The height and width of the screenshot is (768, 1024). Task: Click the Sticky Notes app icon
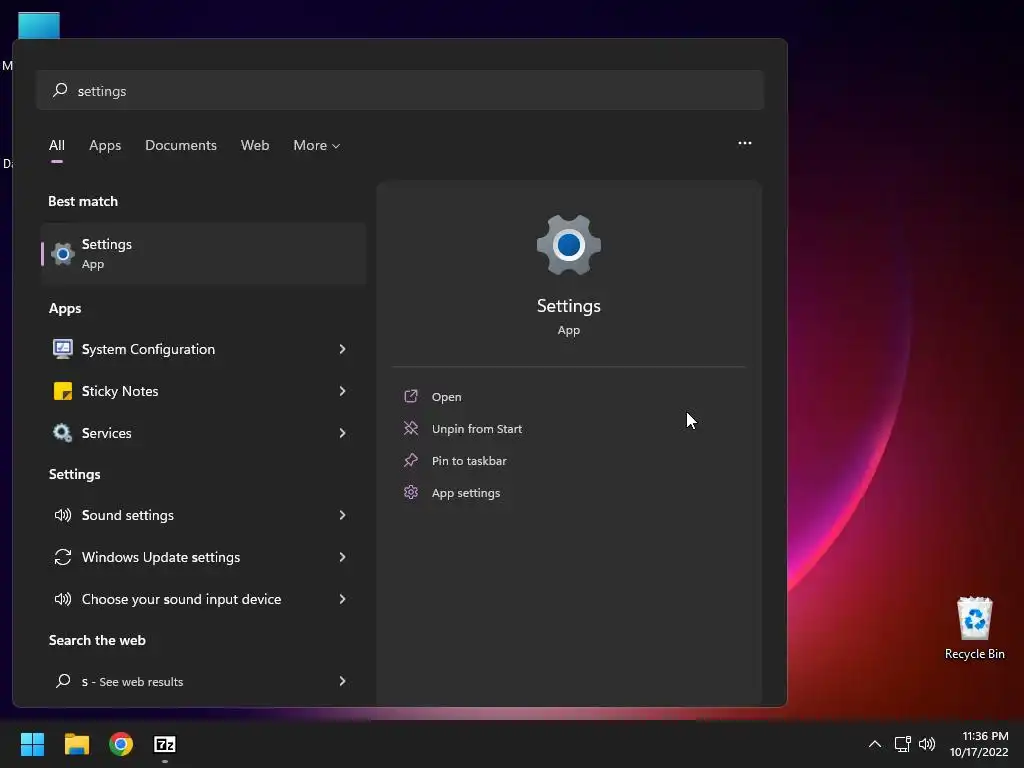coord(63,391)
